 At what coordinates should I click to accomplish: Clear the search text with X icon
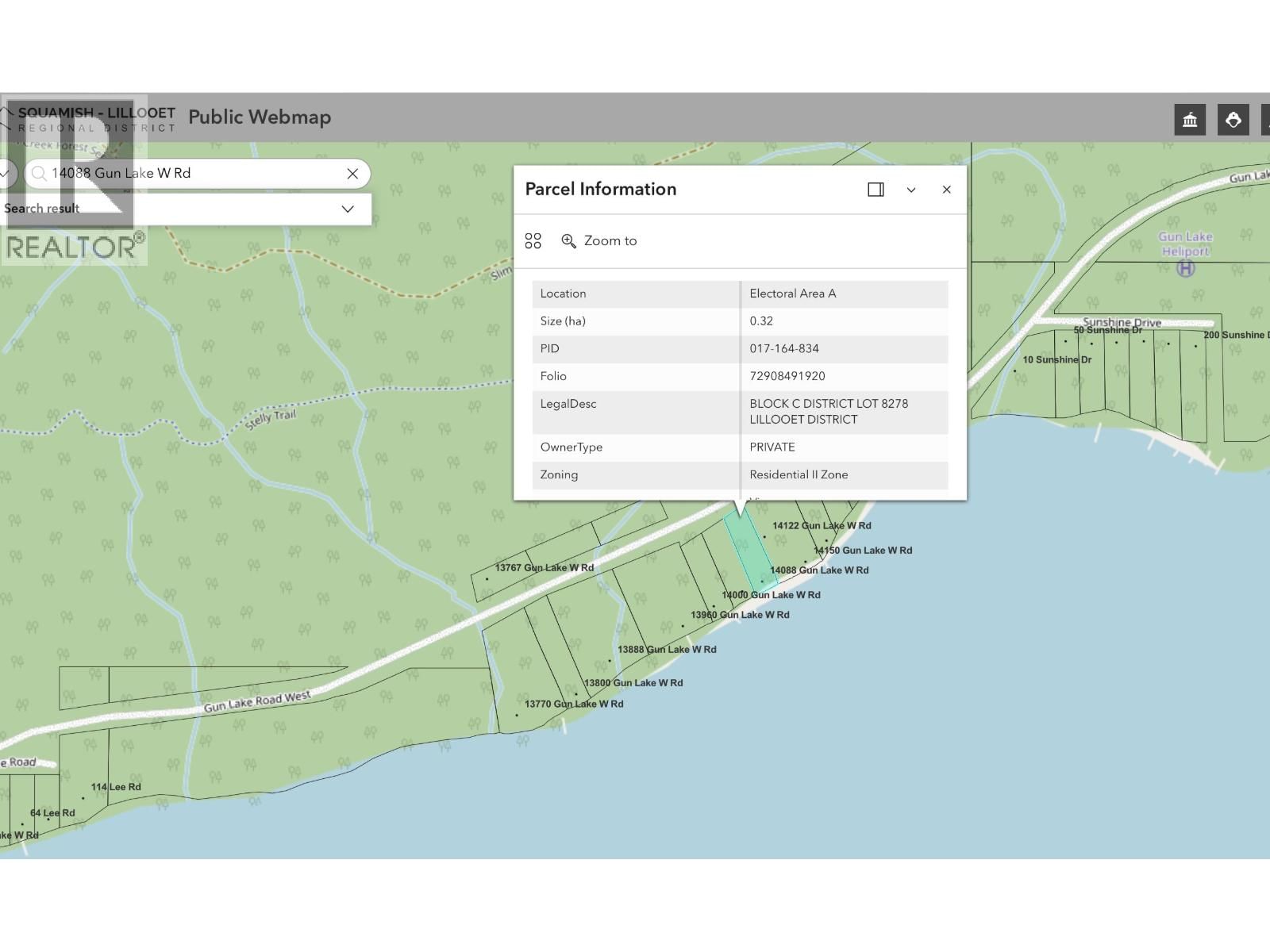(x=352, y=174)
